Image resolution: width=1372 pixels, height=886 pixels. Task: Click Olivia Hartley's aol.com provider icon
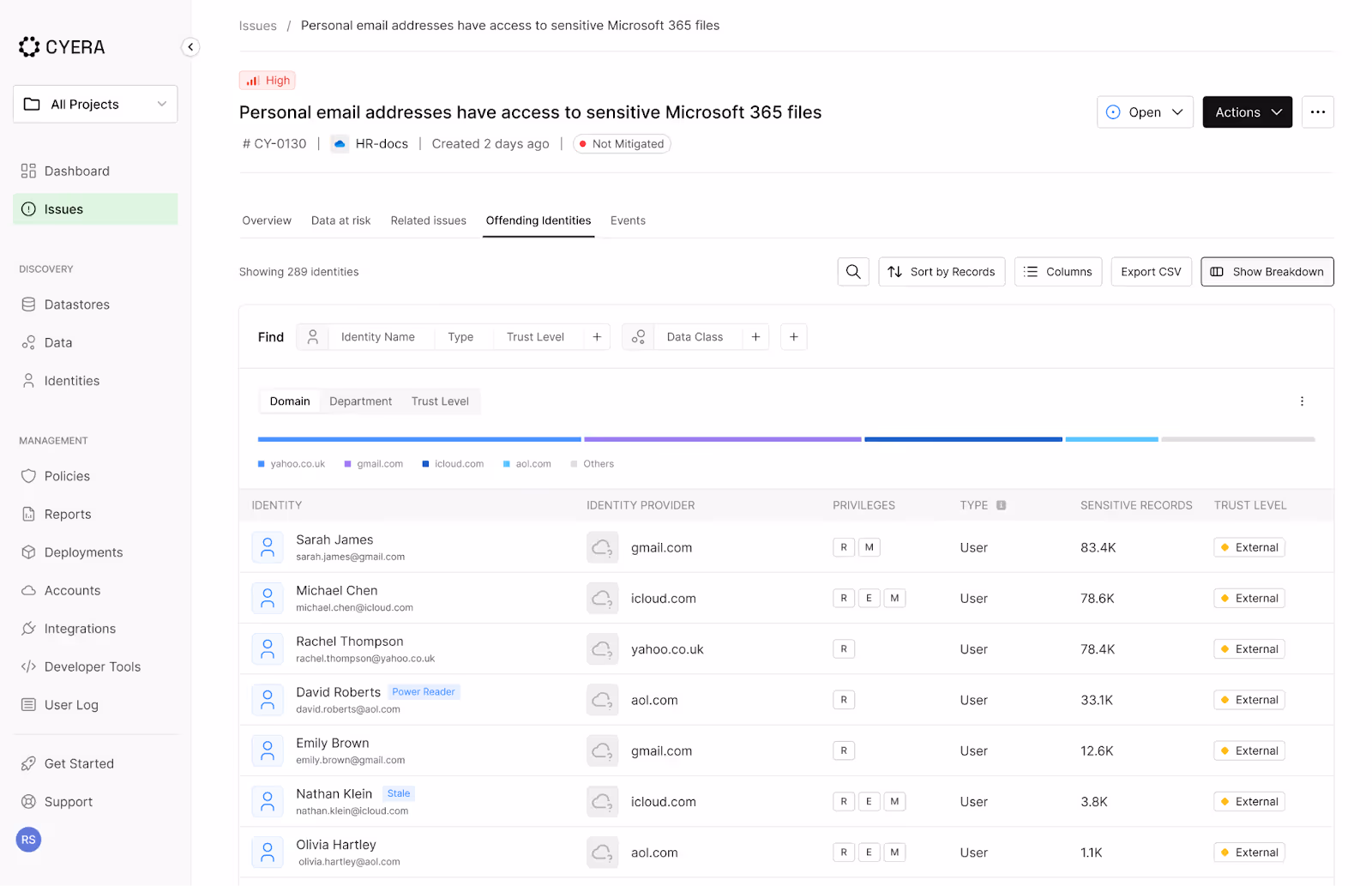click(x=603, y=853)
